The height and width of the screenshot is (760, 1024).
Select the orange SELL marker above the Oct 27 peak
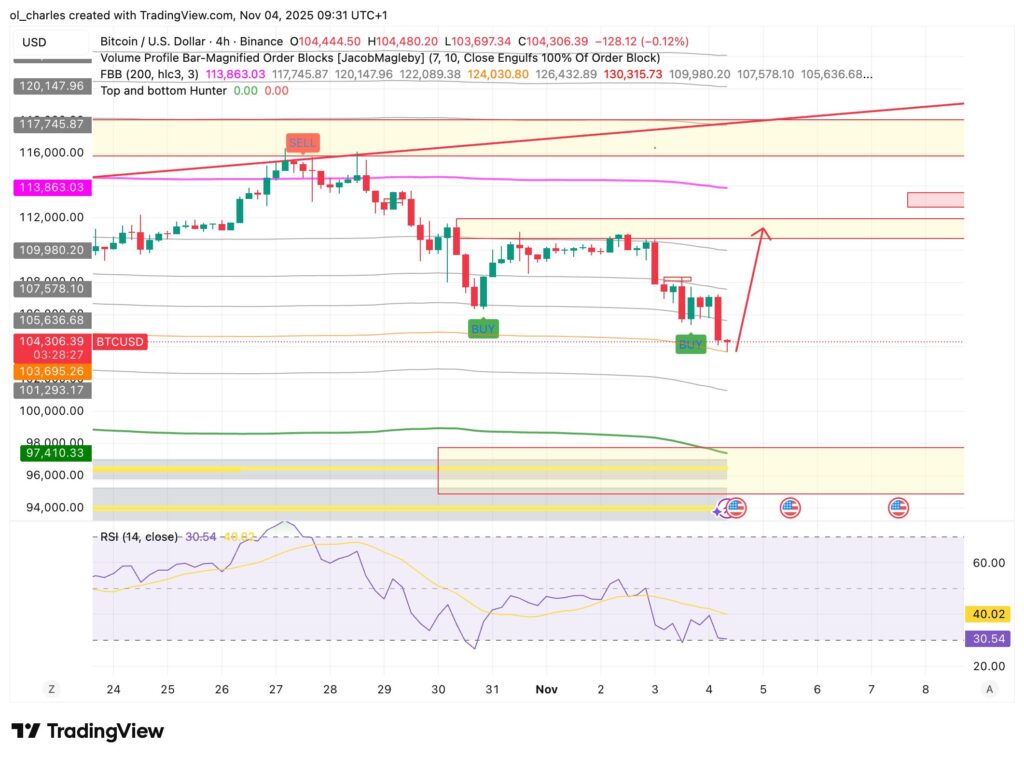point(302,142)
